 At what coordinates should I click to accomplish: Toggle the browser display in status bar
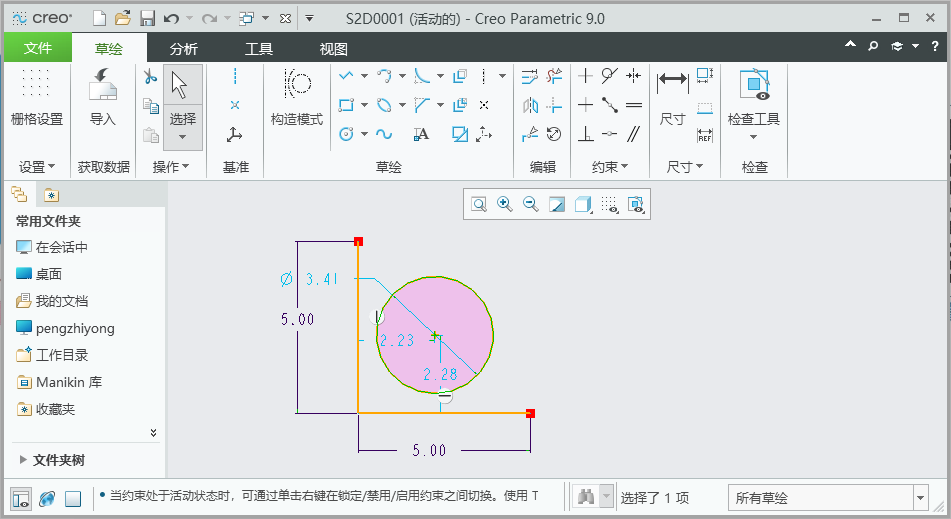pos(47,498)
